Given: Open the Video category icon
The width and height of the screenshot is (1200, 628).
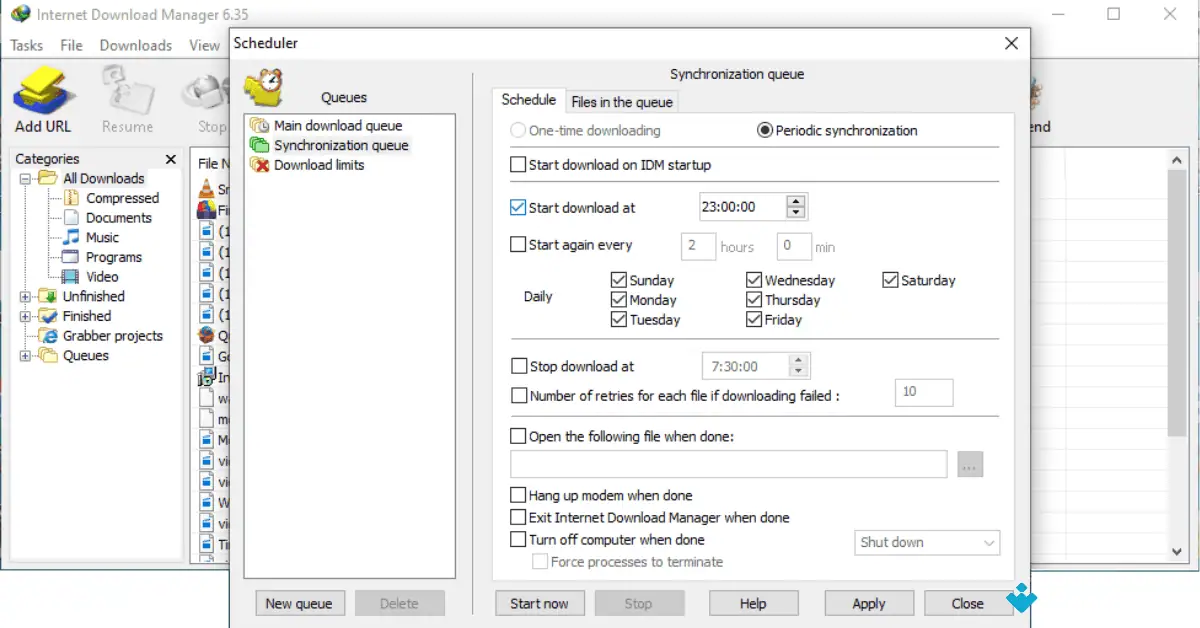Looking at the screenshot, I should [71, 276].
